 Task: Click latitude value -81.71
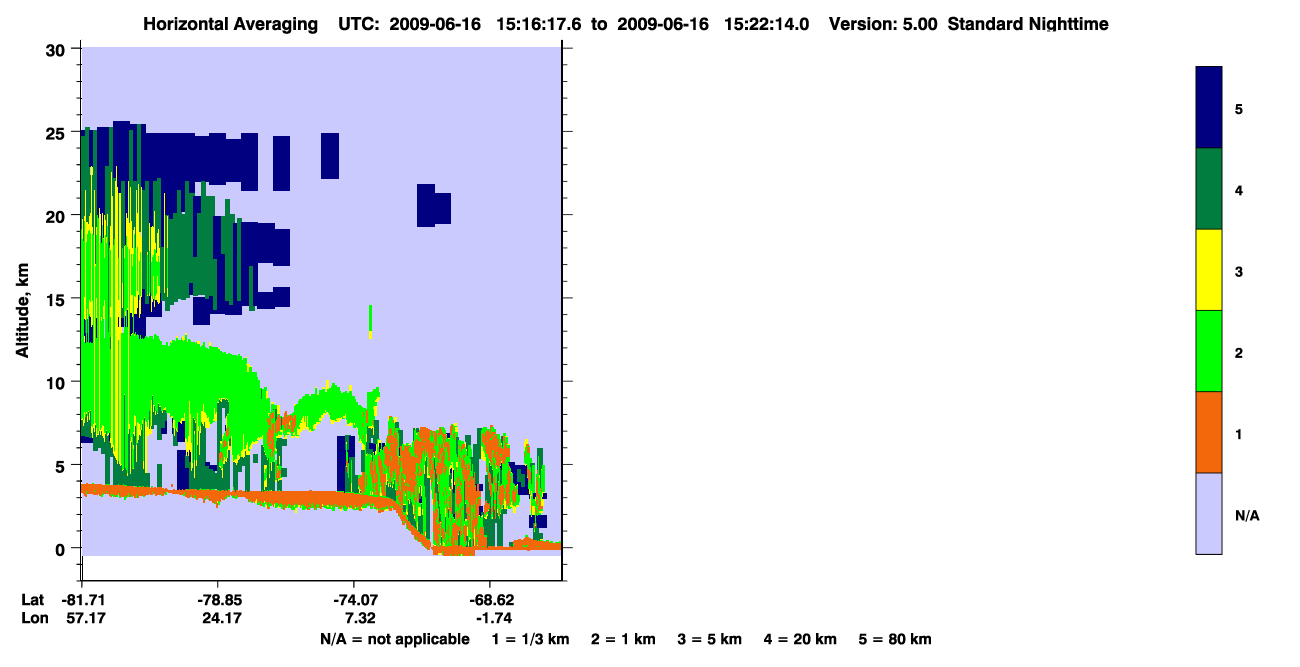click(82, 600)
